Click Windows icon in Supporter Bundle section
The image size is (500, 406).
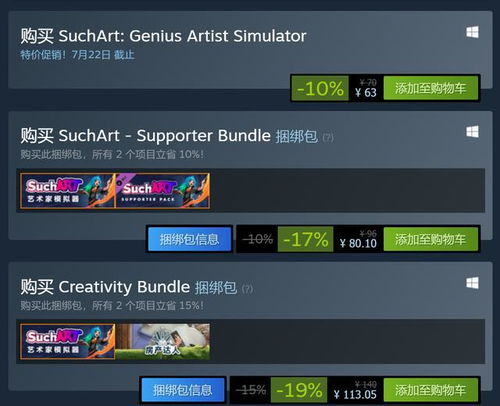472,132
